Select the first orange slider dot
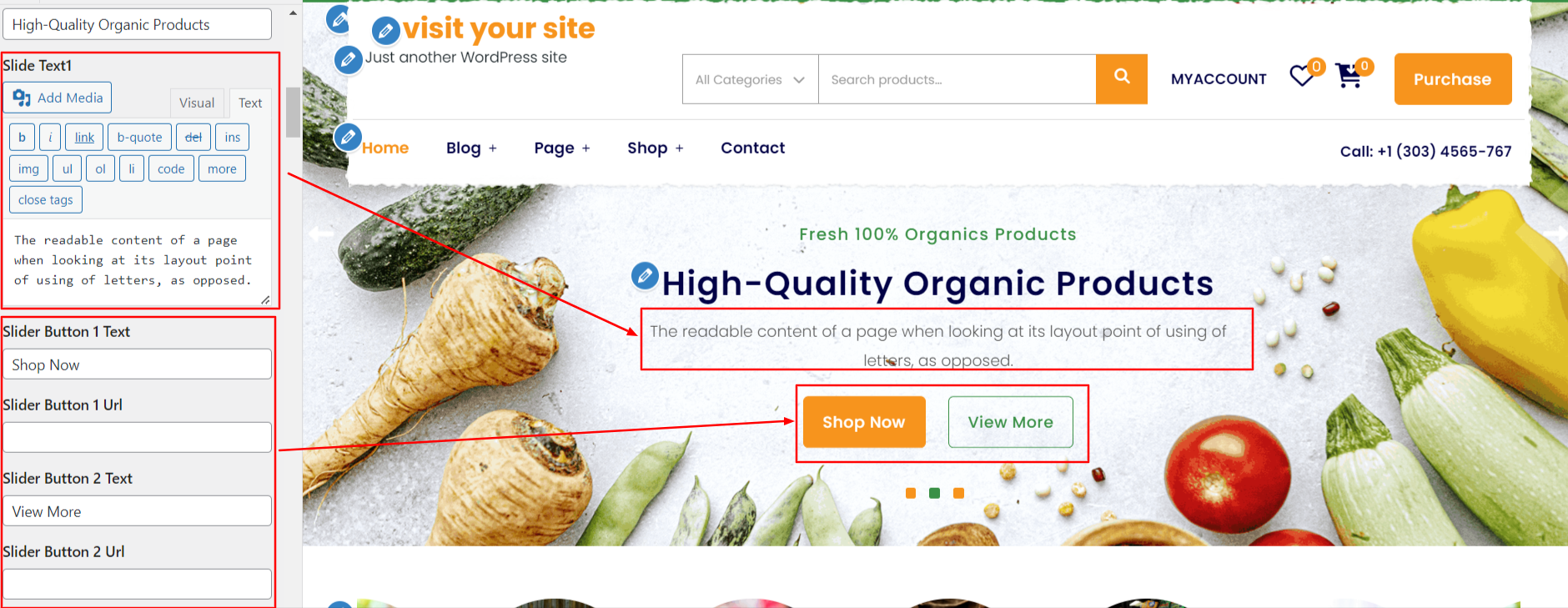This screenshot has height=608, width=1568. click(911, 493)
